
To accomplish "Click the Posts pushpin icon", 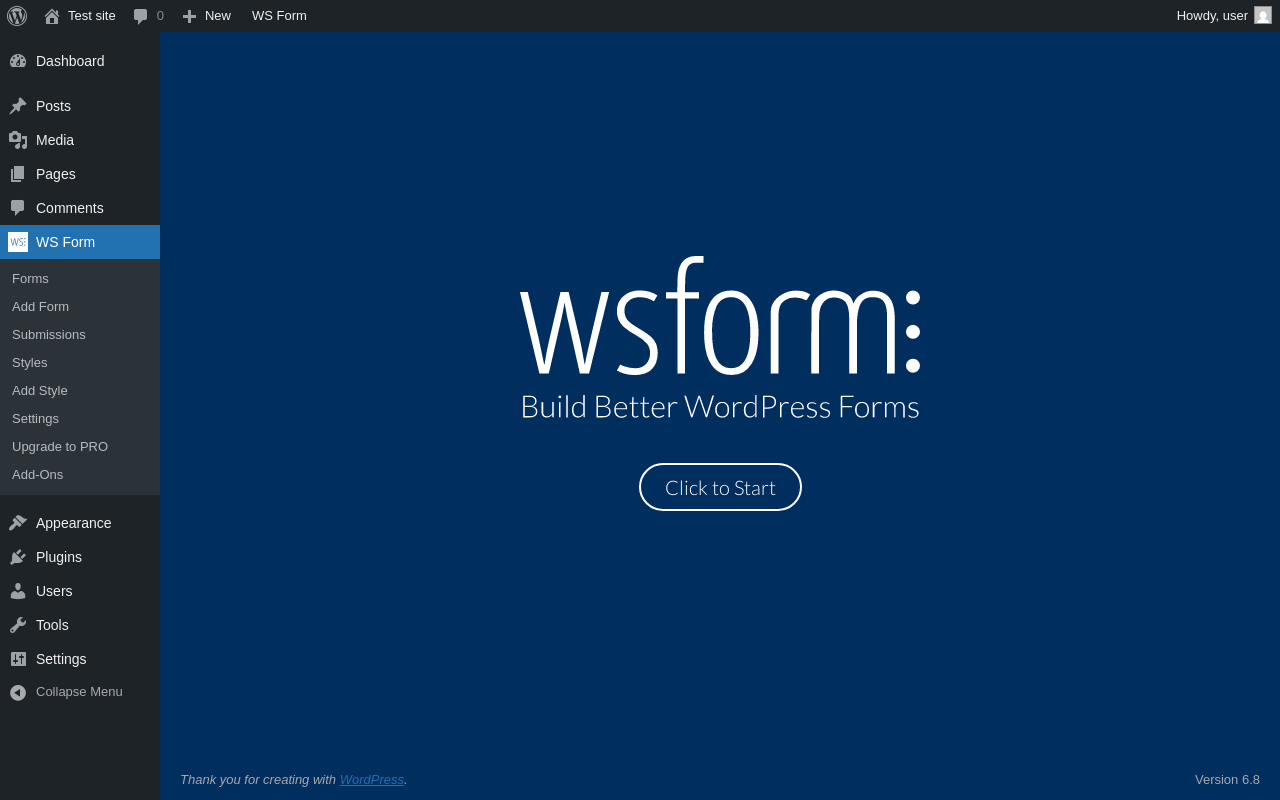I will click(x=18, y=106).
